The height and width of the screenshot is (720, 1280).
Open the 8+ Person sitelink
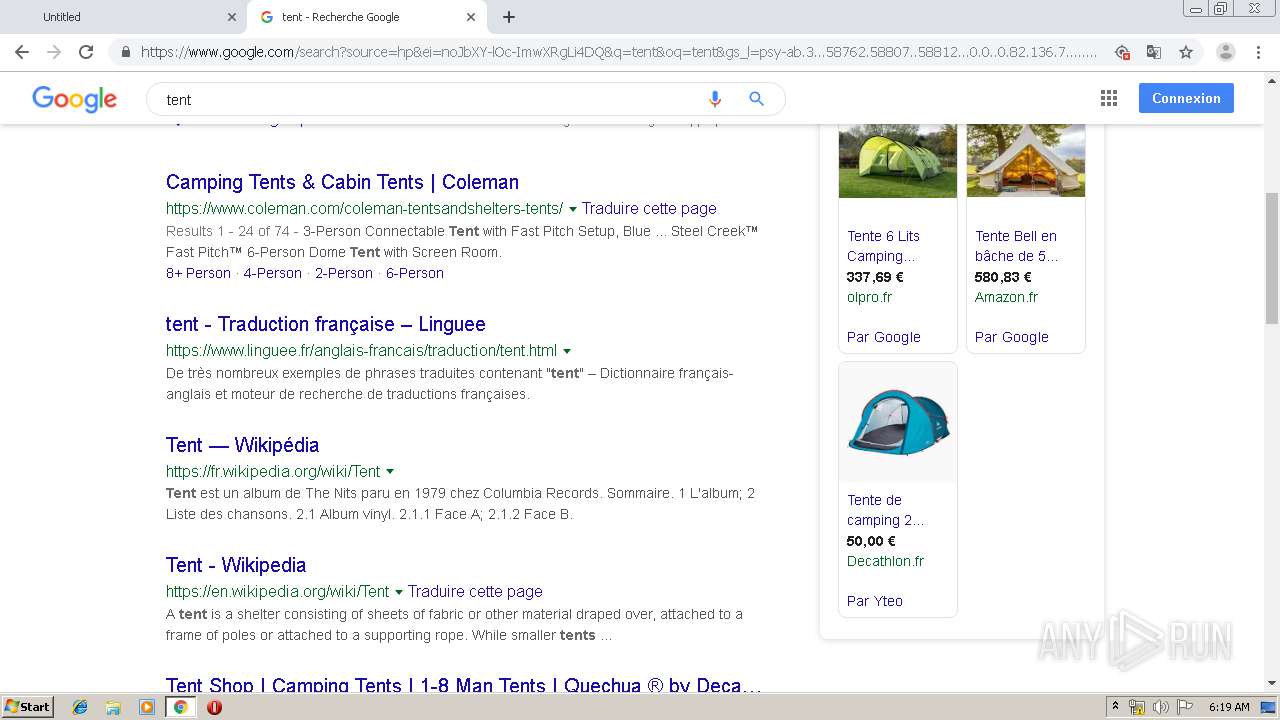pyautogui.click(x=198, y=273)
